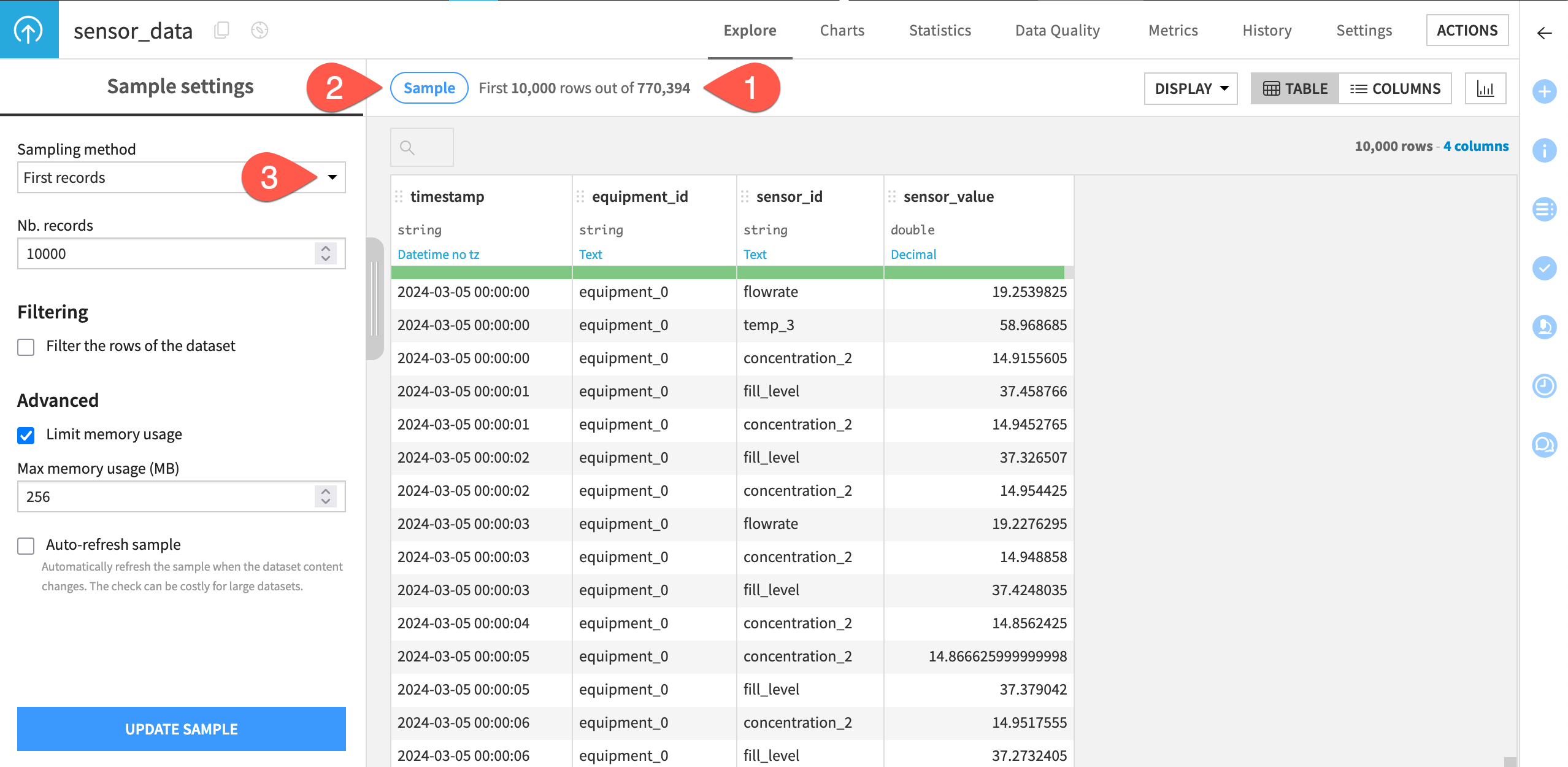The width and height of the screenshot is (1568, 767).
Task: Disable the Limit memory usage checkbox
Action: point(25,436)
